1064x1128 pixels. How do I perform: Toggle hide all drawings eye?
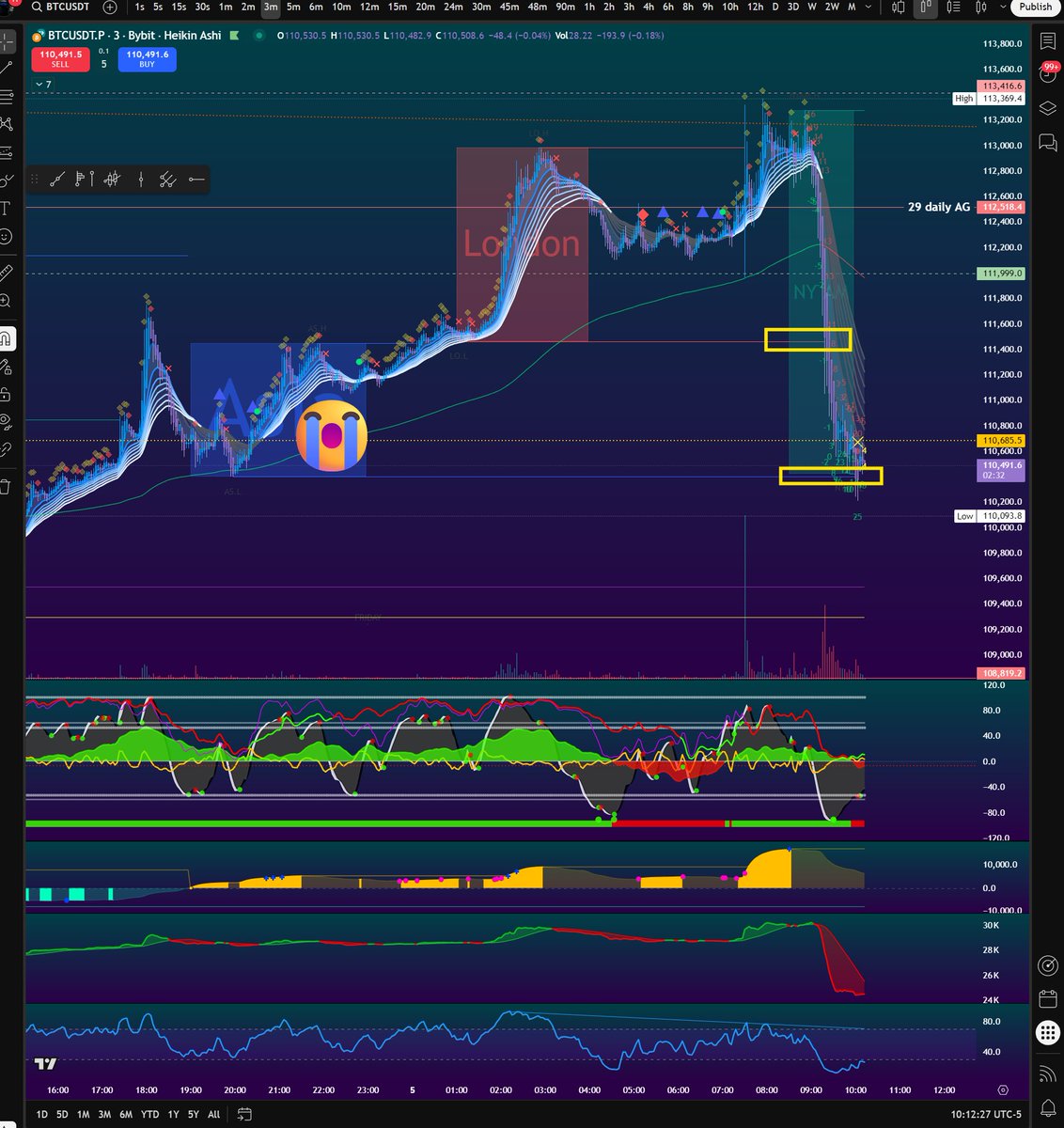tap(7, 421)
